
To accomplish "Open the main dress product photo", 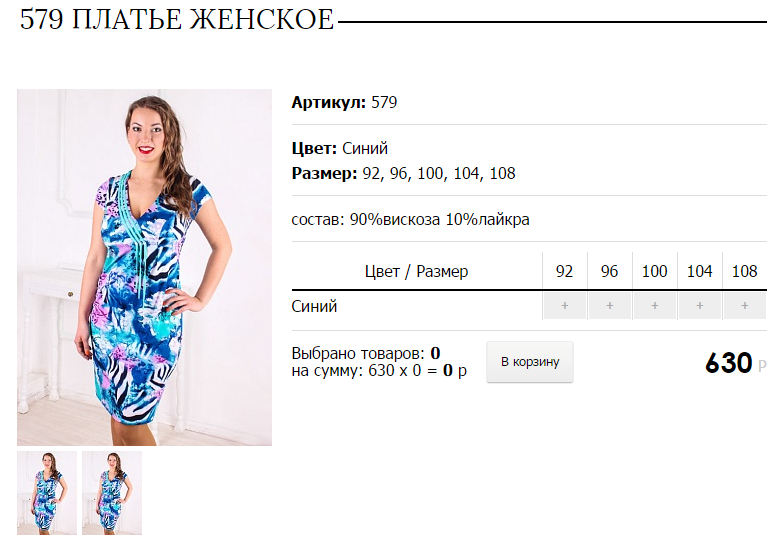I will [144, 267].
